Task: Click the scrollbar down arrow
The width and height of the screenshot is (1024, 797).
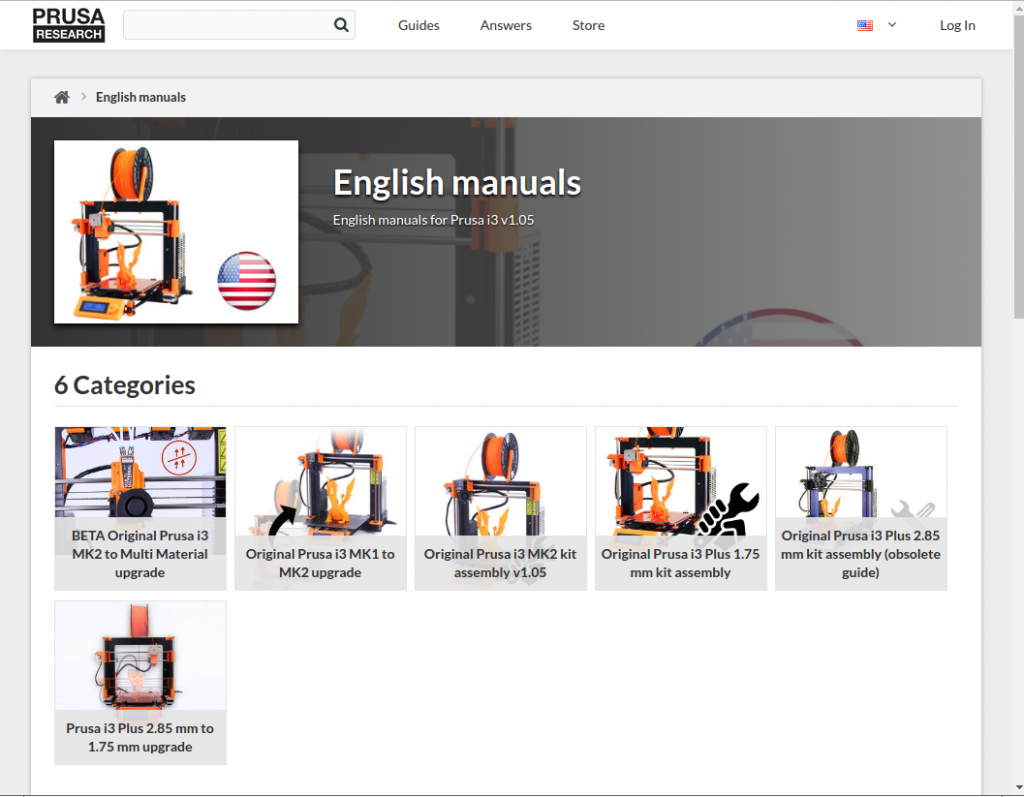Action: 1018,788
